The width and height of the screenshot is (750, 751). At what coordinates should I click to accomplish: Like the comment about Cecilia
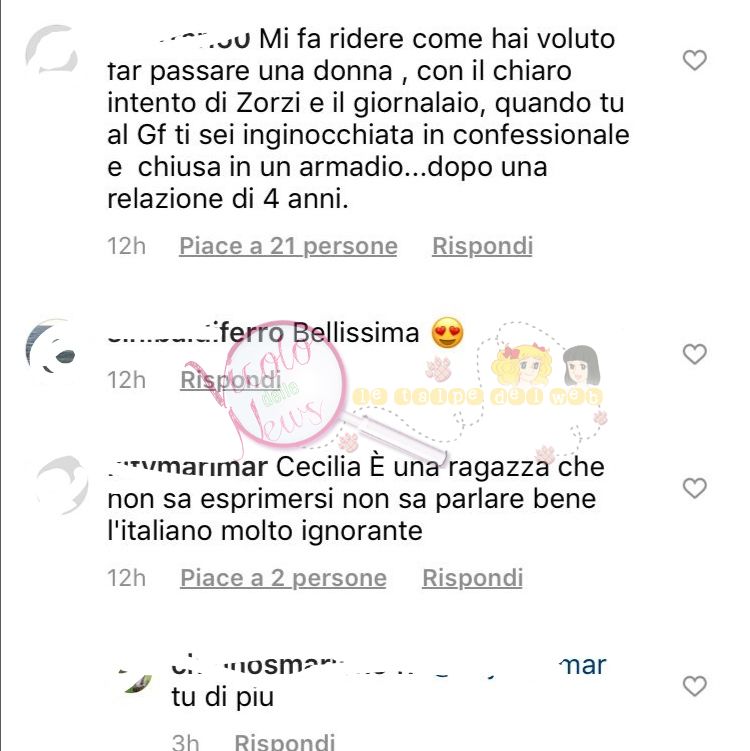694,489
